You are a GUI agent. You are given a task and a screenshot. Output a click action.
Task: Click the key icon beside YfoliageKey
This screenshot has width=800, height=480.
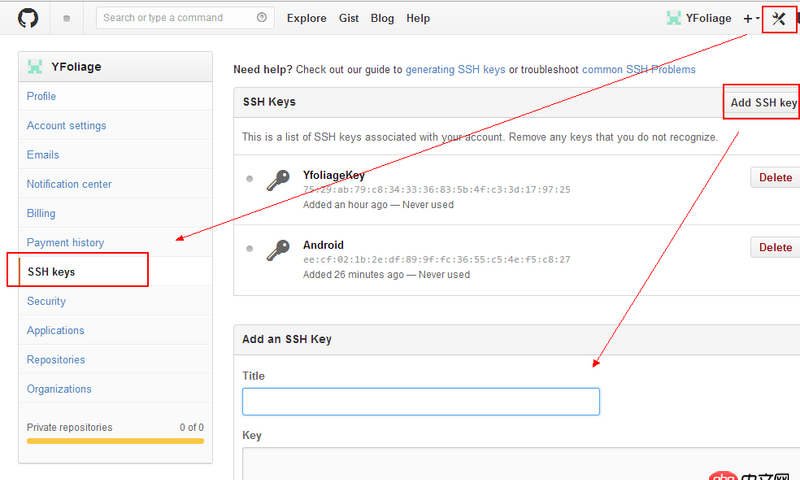click(278, 181)
